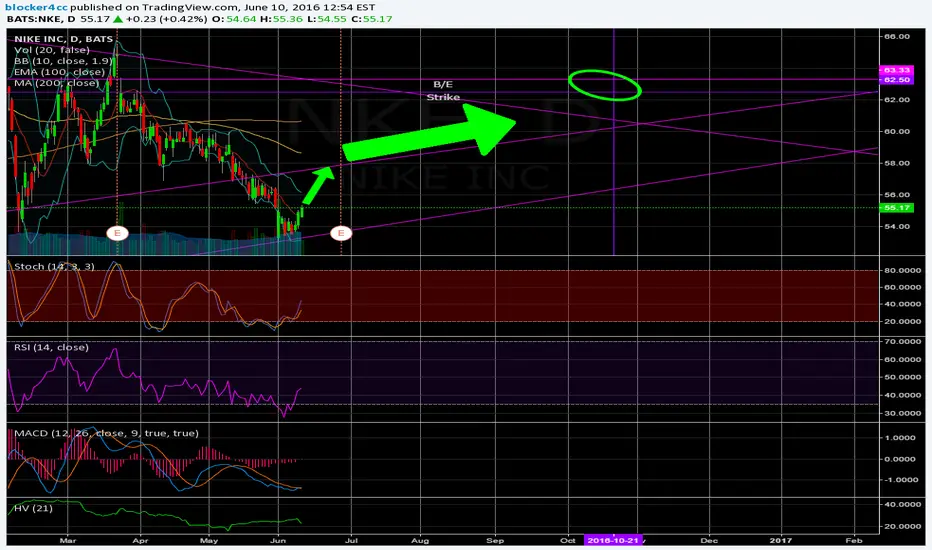Click the Aug label on time axis
The width and height of the screenshot is (932, 550).
(420, 540)
